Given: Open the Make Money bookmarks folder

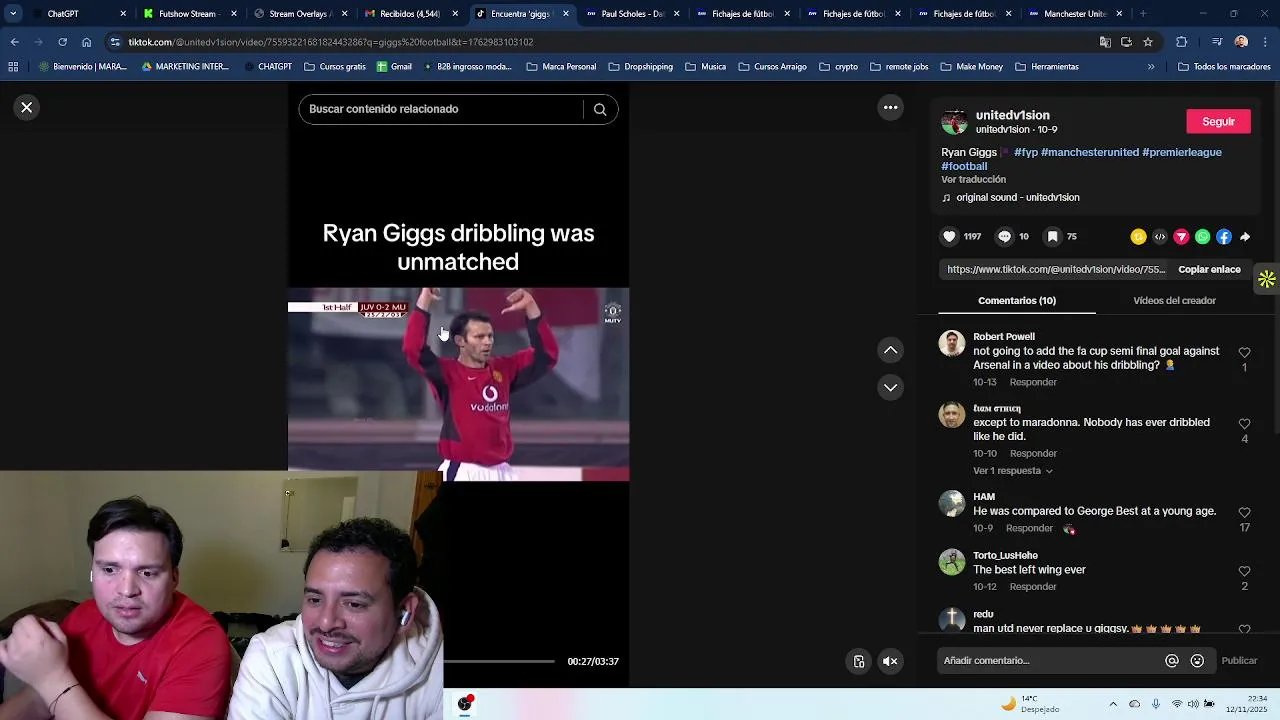Looking at the screenshot, I should [x=971, y=67].
